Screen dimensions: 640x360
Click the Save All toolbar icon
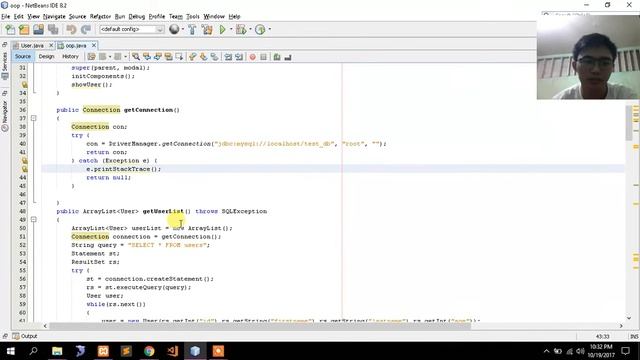[x=53, y=29]
